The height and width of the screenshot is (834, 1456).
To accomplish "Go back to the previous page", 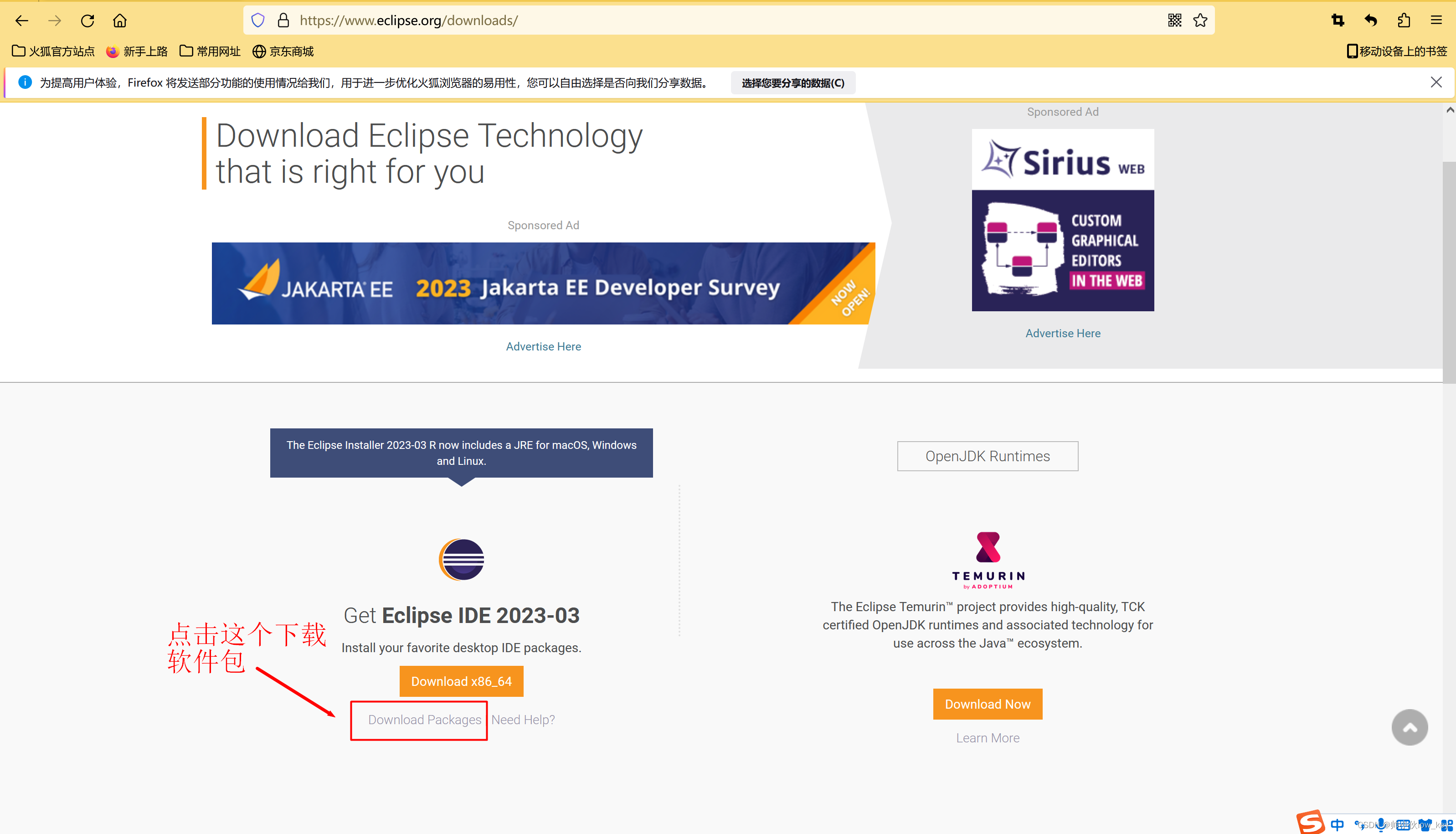I will tap(22, 21).
